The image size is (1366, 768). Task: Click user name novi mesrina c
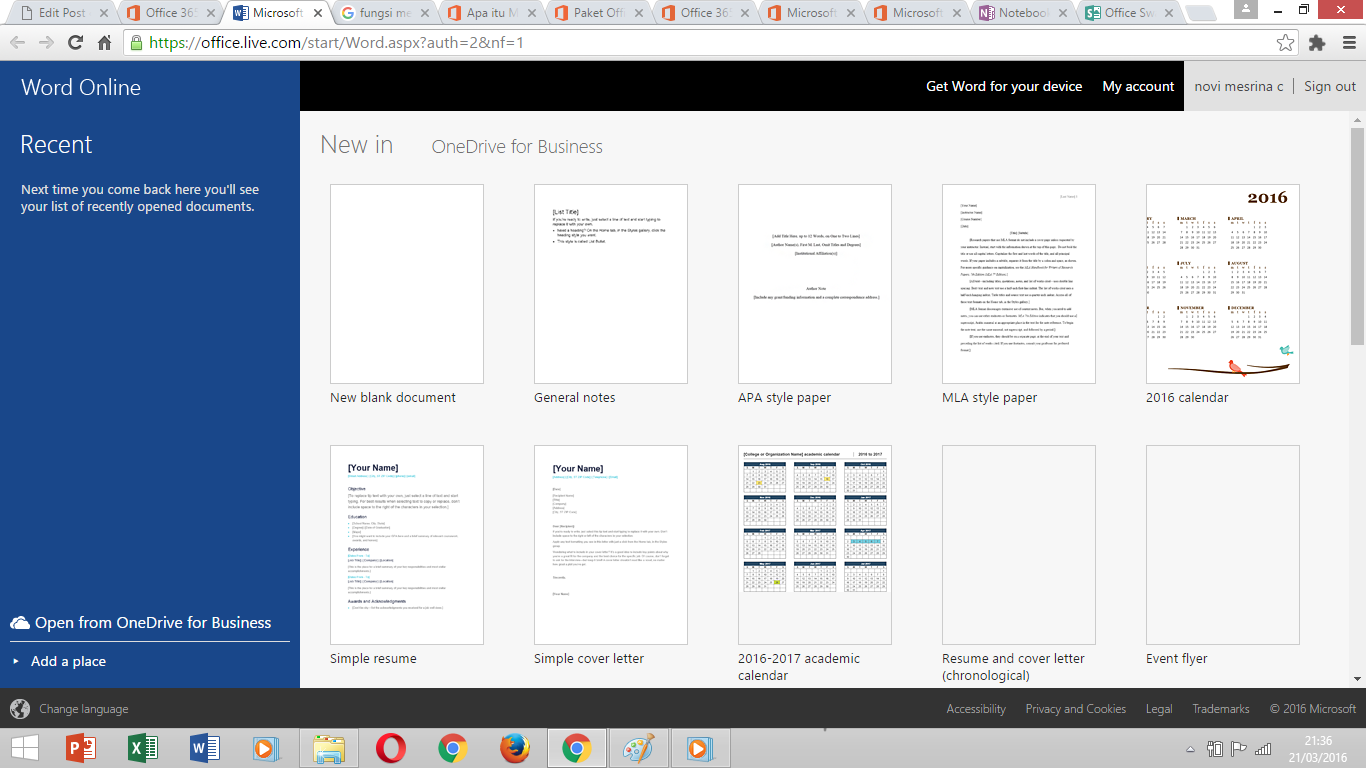coord(1239,86)
